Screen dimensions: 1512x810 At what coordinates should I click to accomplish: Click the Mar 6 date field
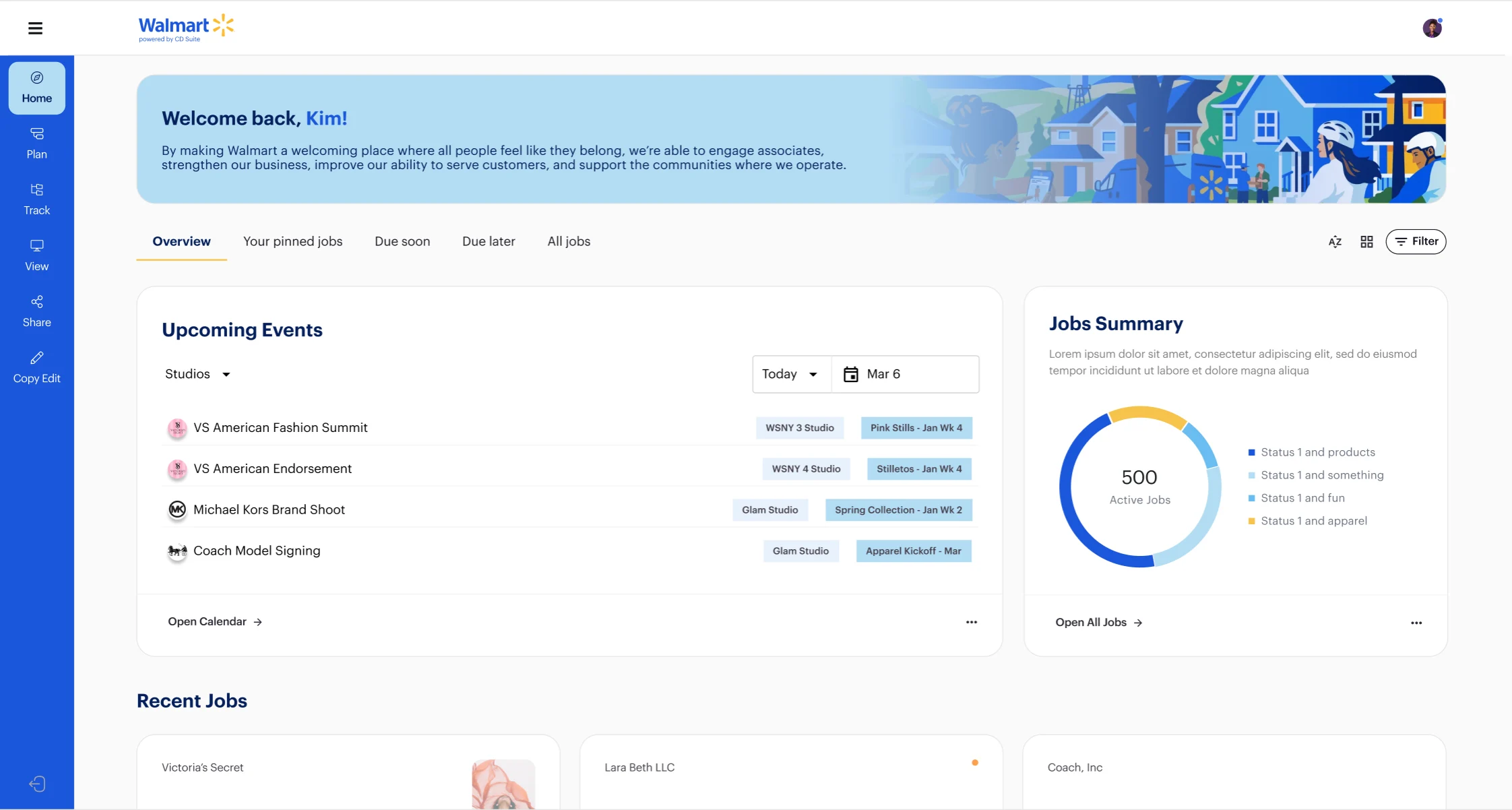(906, 374)
